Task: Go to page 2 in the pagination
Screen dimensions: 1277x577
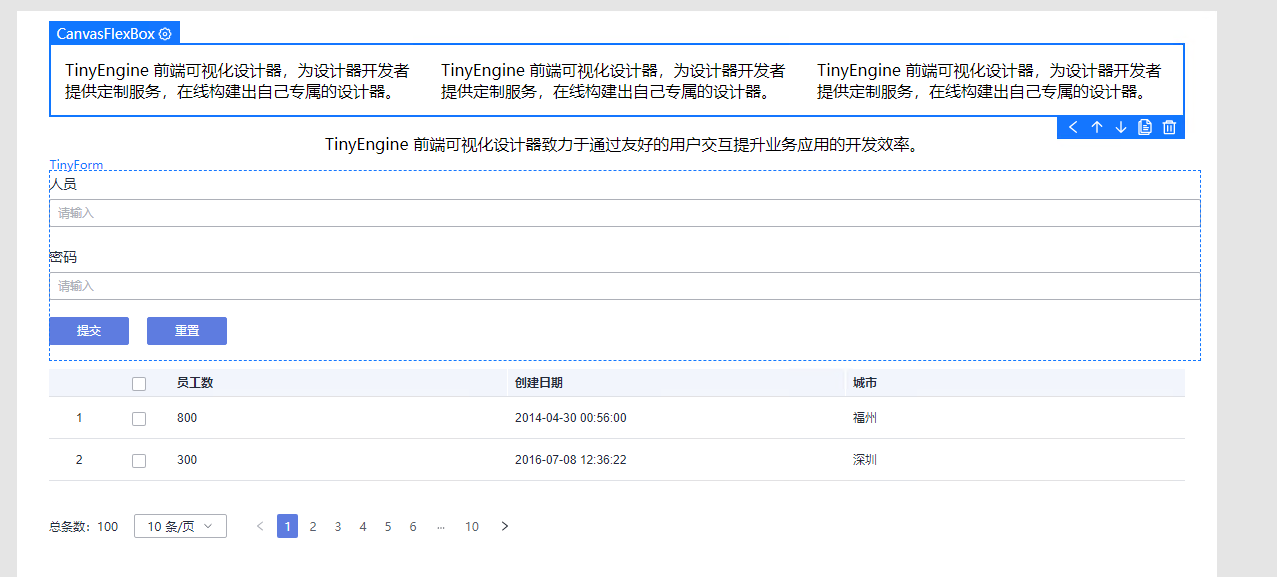Action: (x=313, y=526)
